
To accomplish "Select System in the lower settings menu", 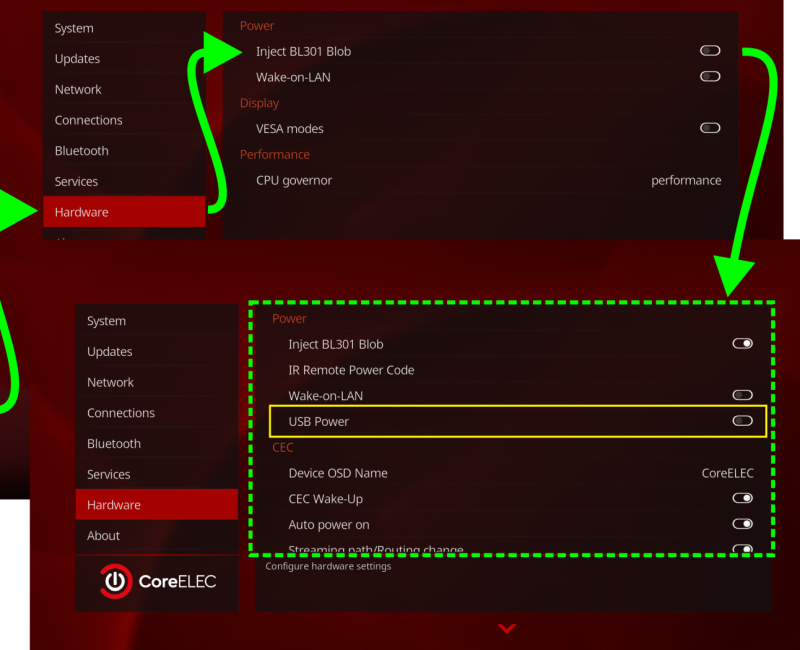I will tap(157, 321).
